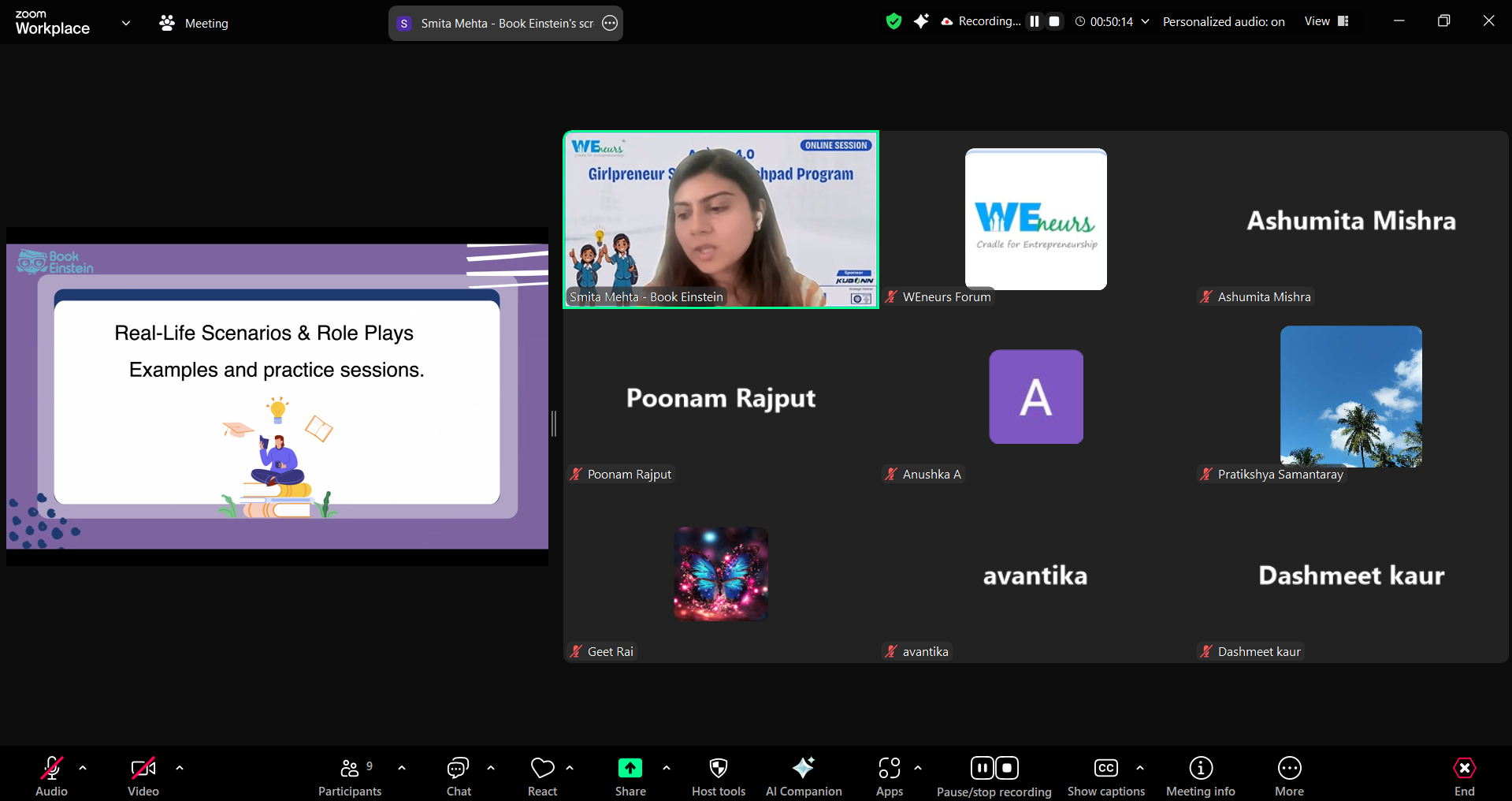
Task: Click Personalized audio: on label
Action: click(x=1224, y=22)
